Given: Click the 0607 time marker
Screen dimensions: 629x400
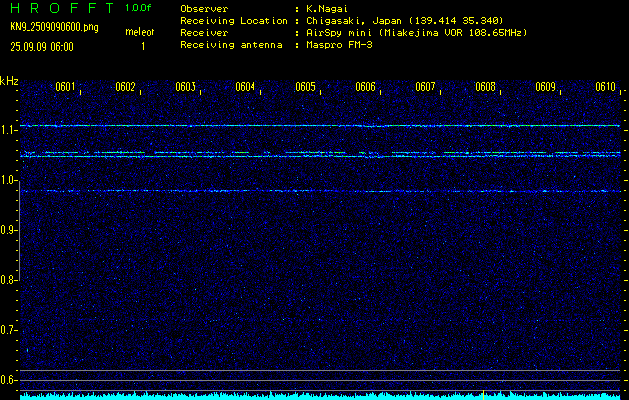Looking at the screenshot, I should click(425, 87).
